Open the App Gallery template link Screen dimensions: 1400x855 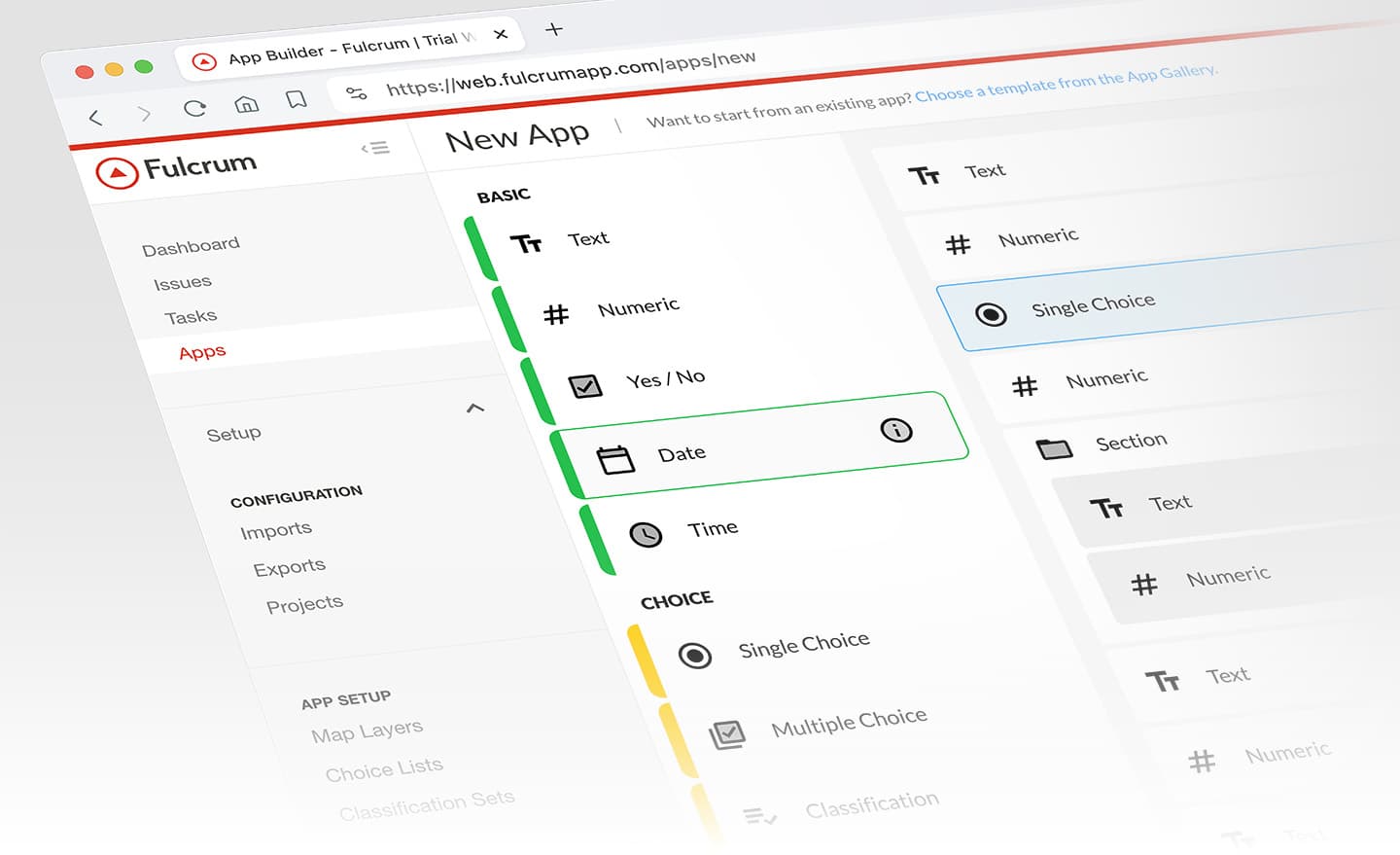[x=1066, y=83]
